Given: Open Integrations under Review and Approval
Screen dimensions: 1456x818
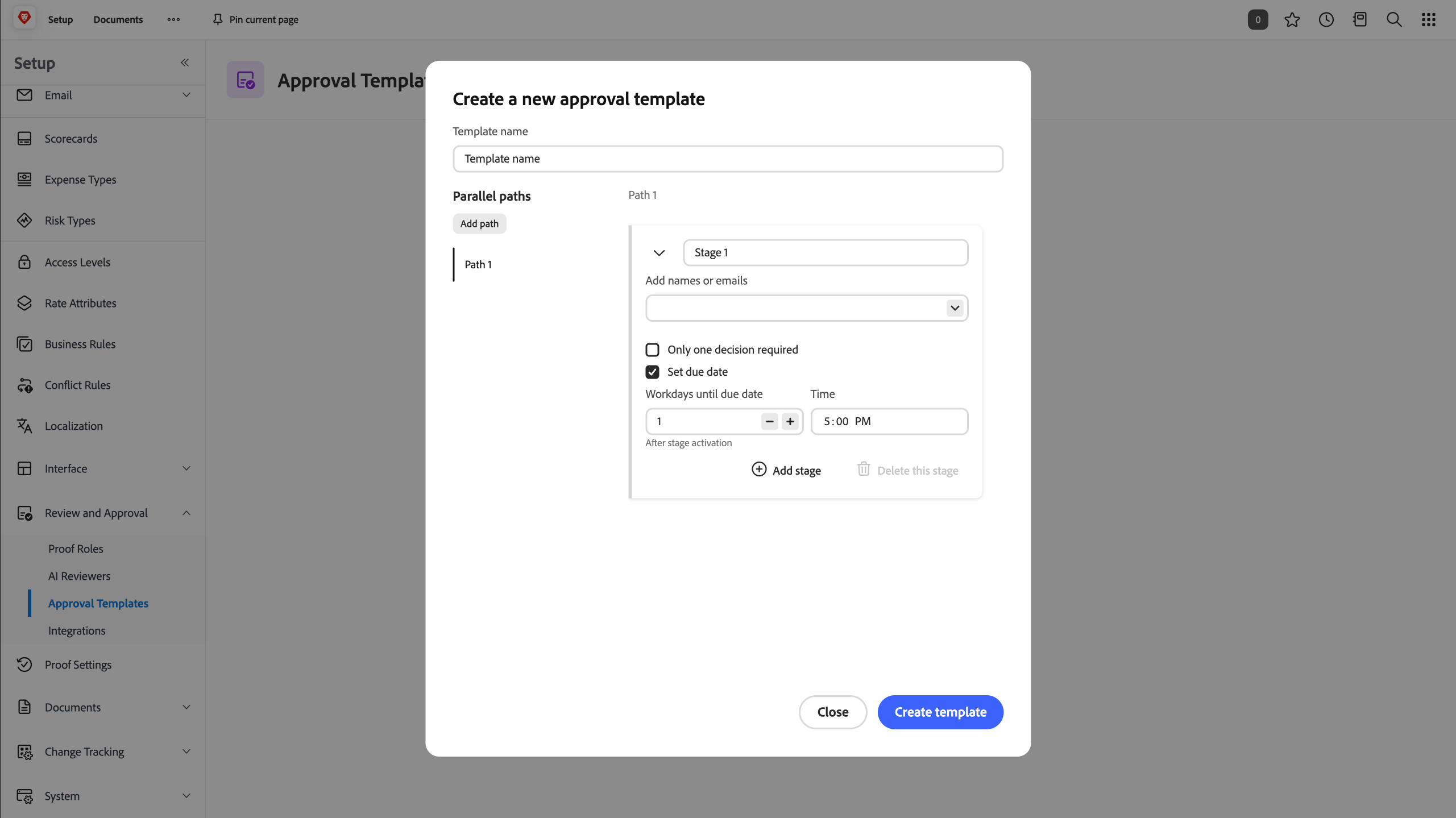Looking at the screenshot, I should 77,630.
